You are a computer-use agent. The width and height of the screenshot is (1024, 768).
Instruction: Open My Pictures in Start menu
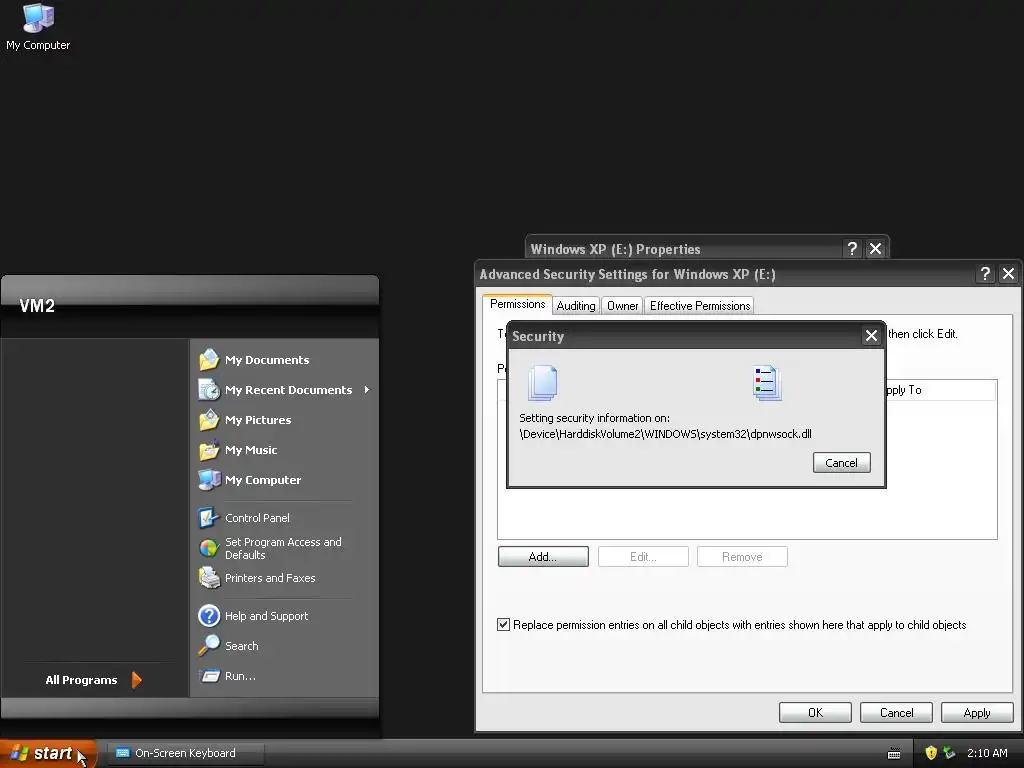[258, 420]
